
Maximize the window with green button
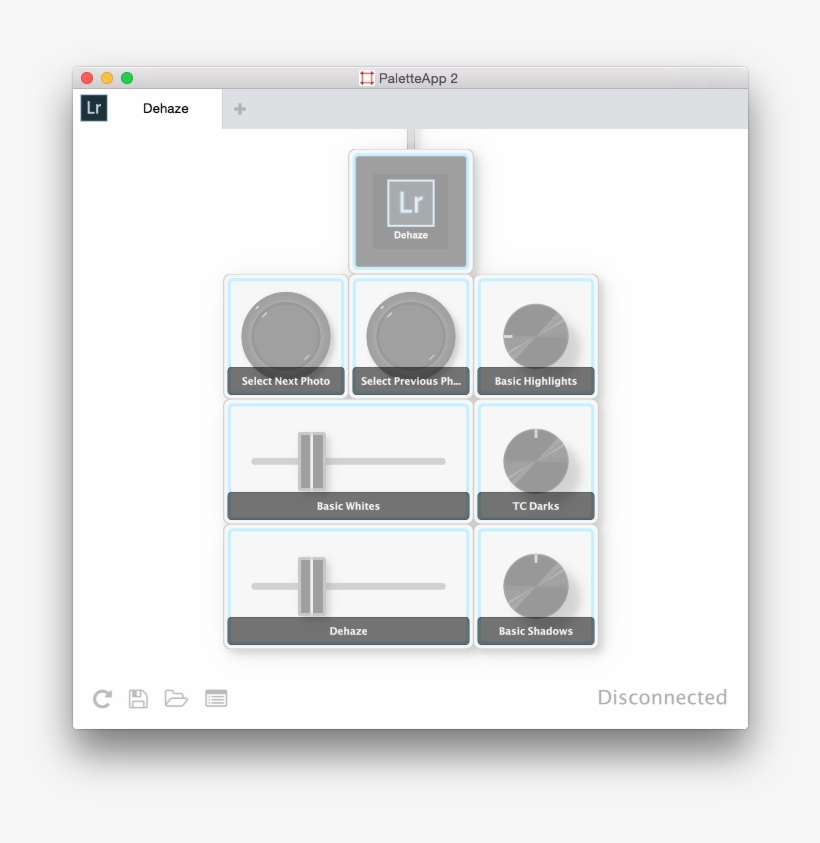pos(127,78)
